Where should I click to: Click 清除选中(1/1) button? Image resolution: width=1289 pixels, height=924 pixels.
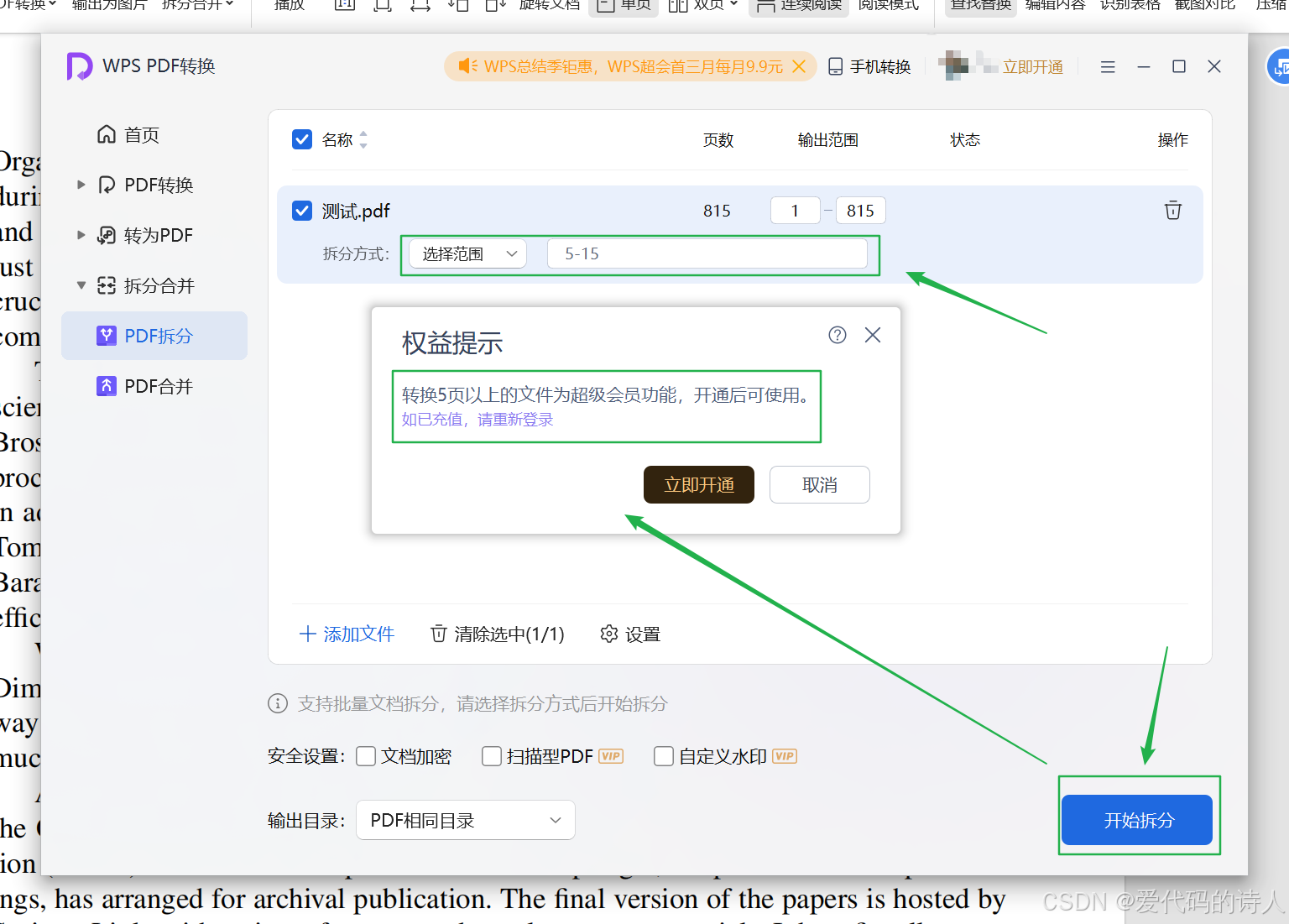tap(497, 634)
